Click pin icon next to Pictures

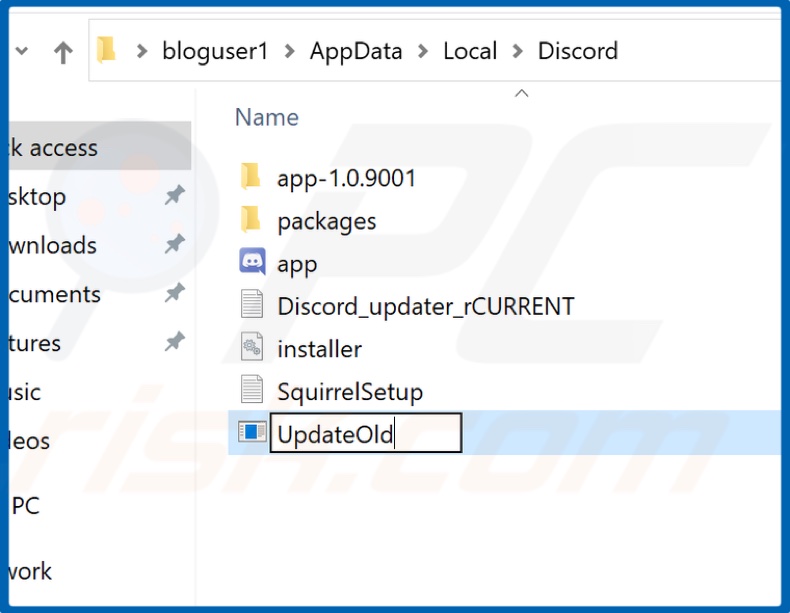(175, 342)
